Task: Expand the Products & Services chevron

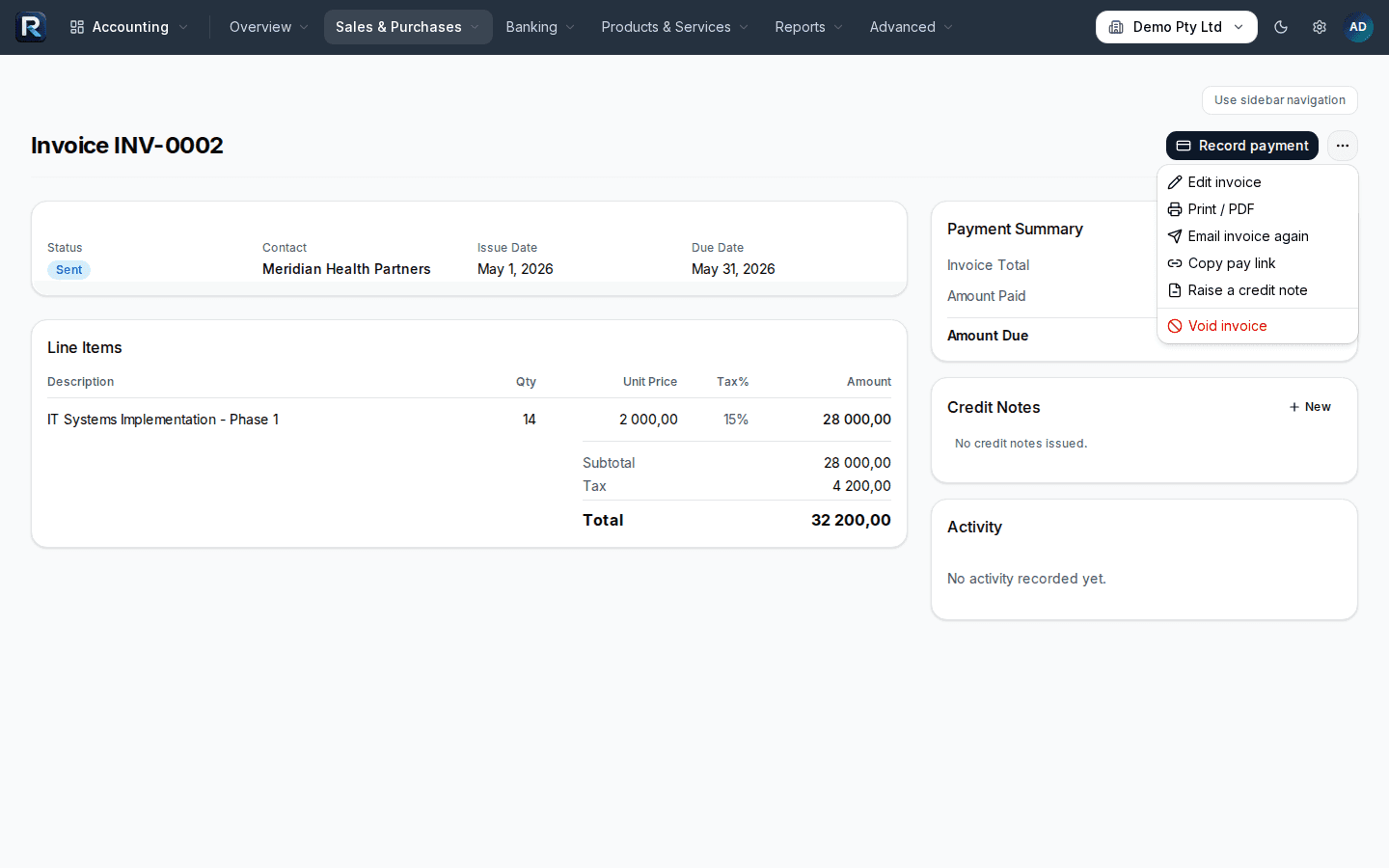Action: click(744, 27)
